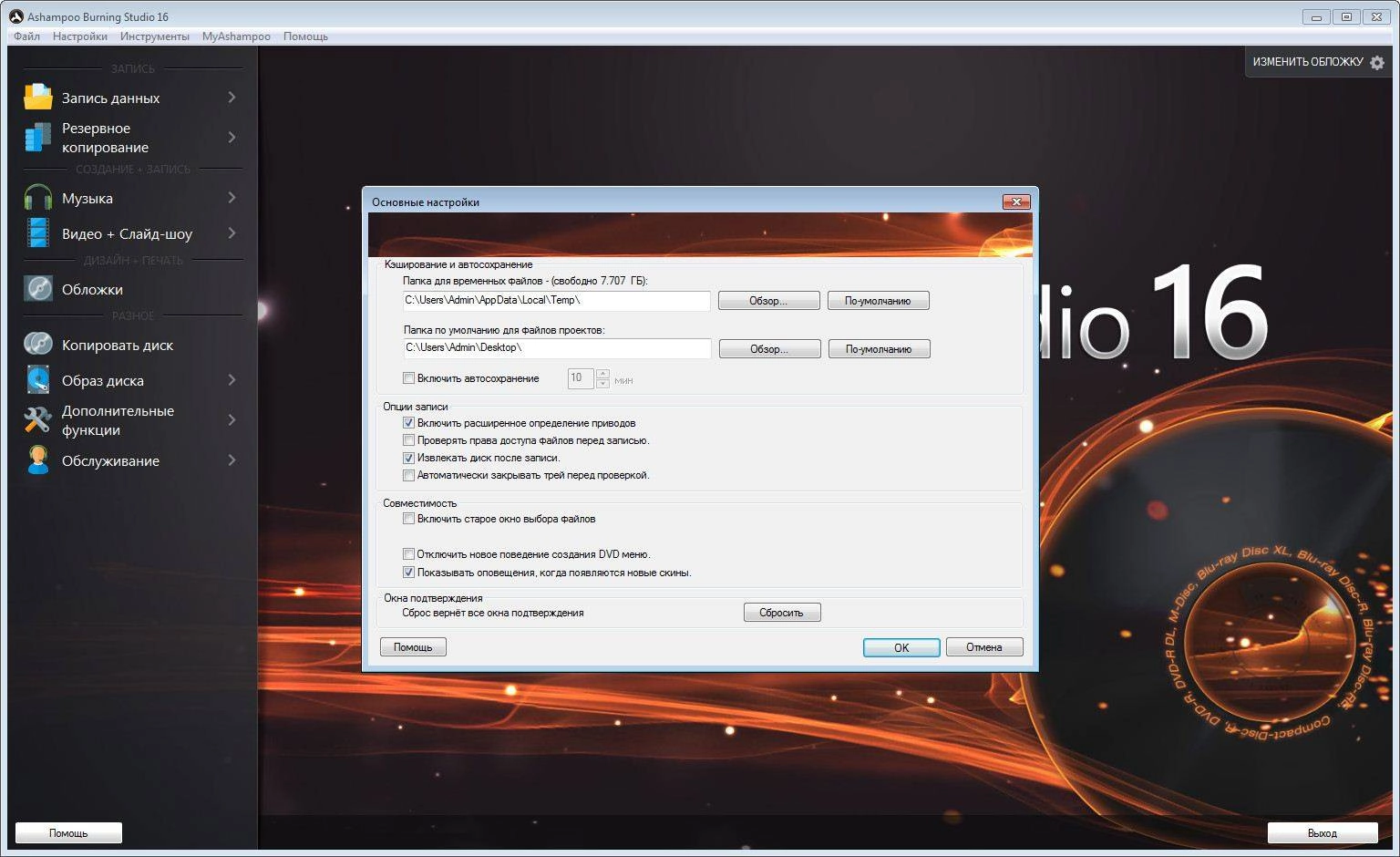Screen dimensions: 1400x857
Task: Enable the Включить автосохранение checkbox
Action: click(409, 378)
